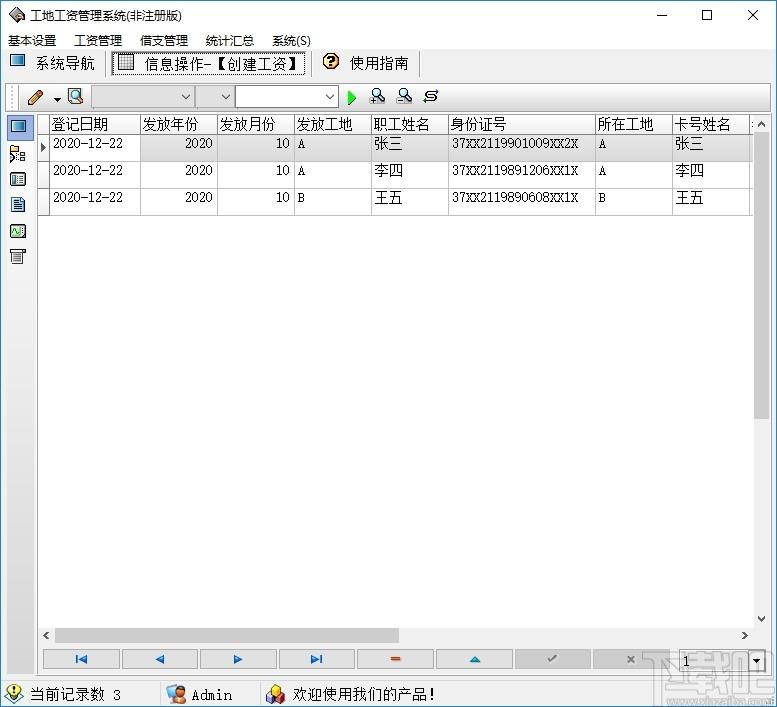Open the 工资管理 menu

98,41
